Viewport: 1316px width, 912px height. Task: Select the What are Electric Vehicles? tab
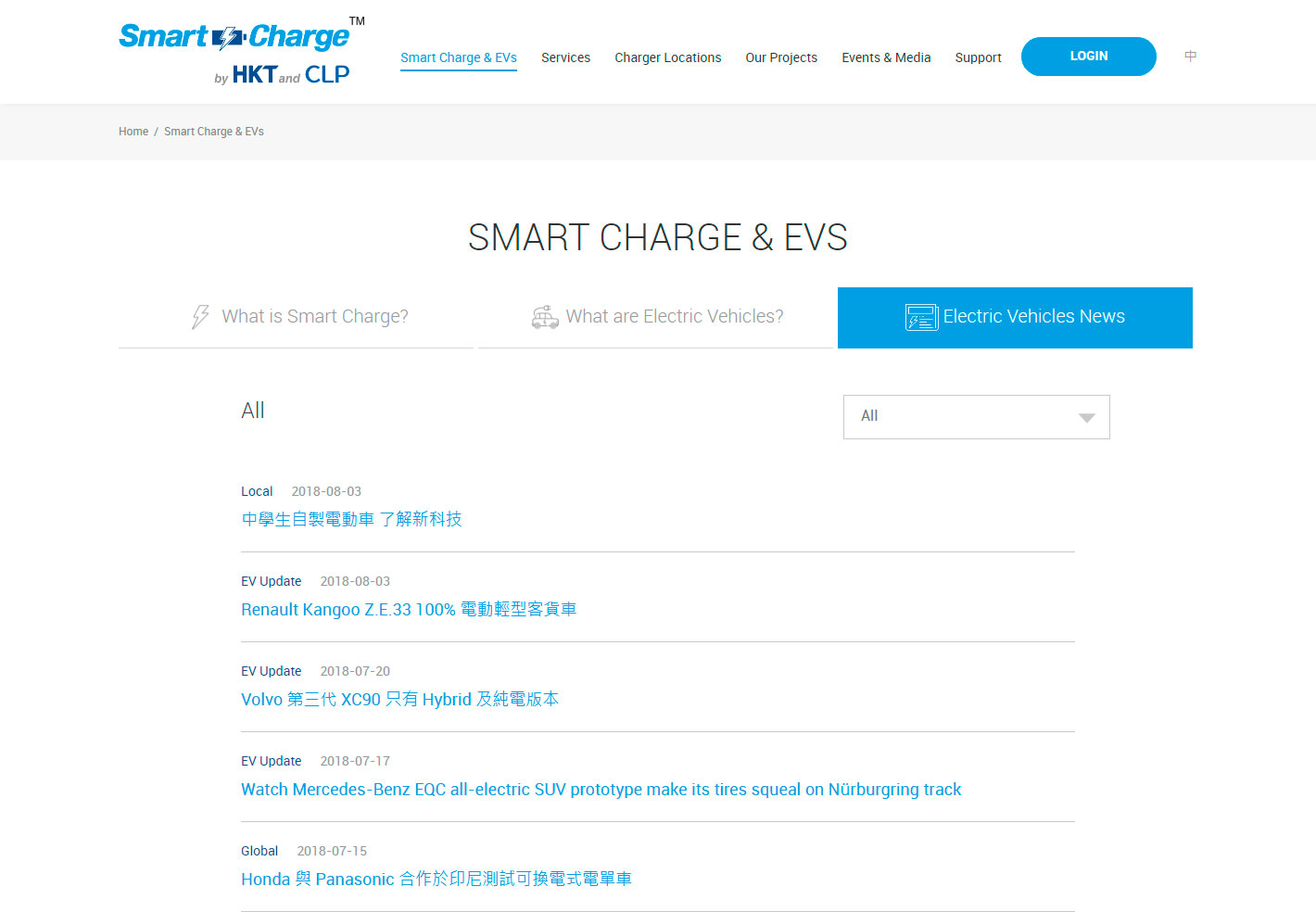click(x=655, y=317)
